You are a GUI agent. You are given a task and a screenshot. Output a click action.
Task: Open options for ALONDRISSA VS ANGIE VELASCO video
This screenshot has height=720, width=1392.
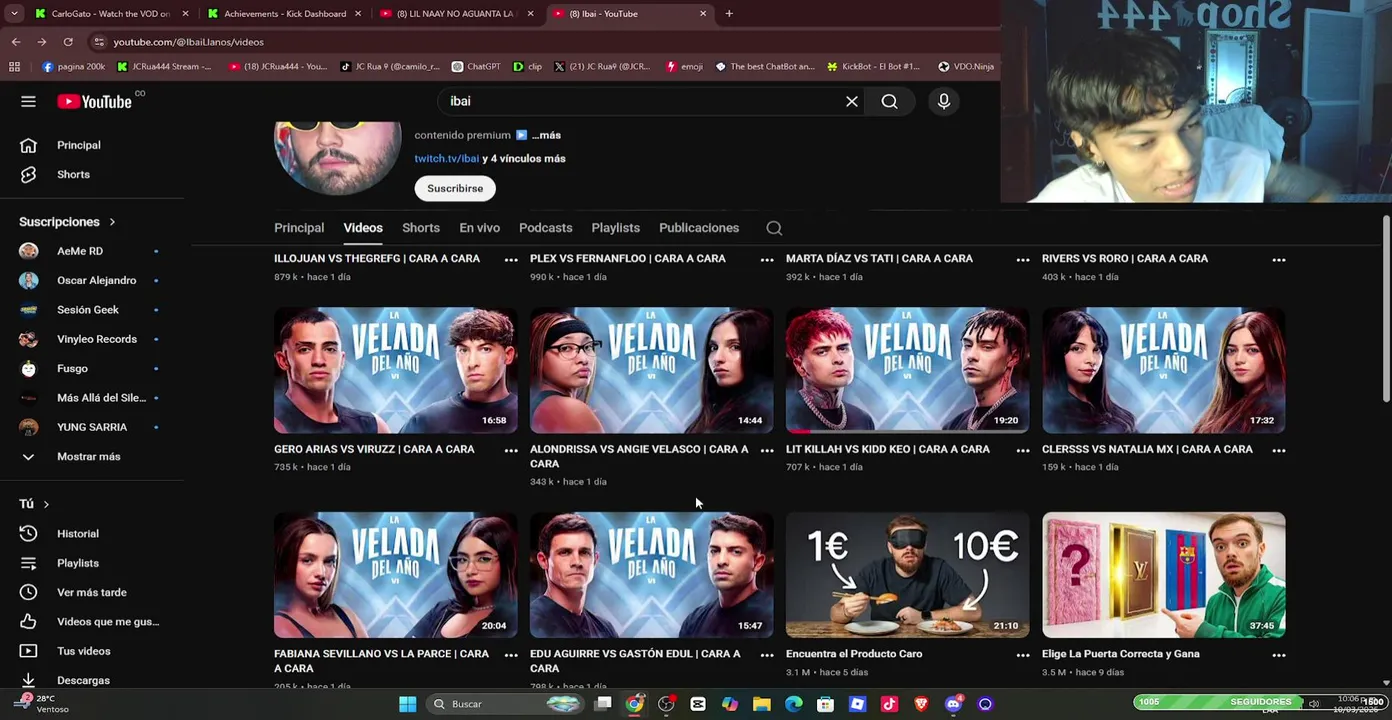point(767,451)
